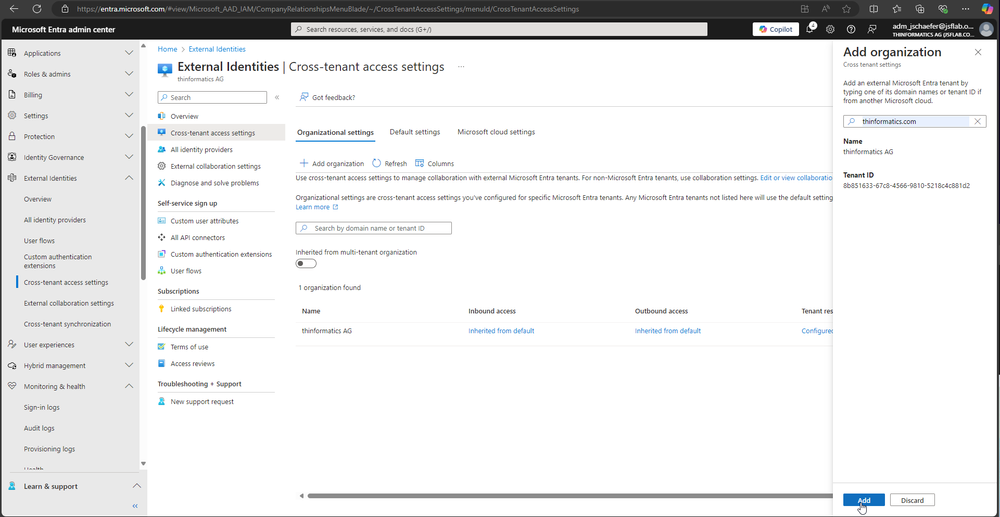Screen dimensions: 1000x517
Task: Toggle Inherited from multi-tenant organization switch
Action: tap(306, 264)
